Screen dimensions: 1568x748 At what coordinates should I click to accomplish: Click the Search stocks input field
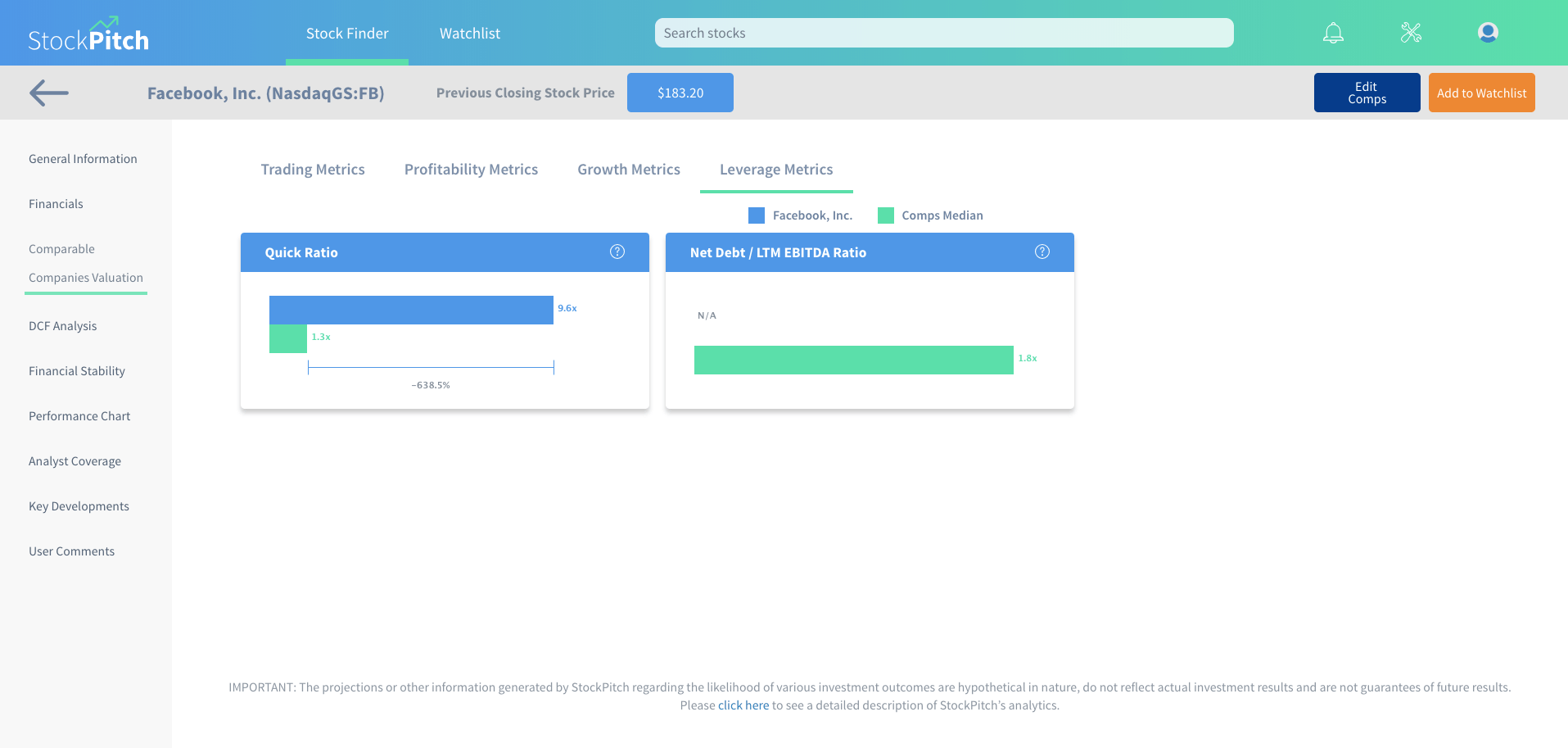pyautogui.click(x=943, y=33)
